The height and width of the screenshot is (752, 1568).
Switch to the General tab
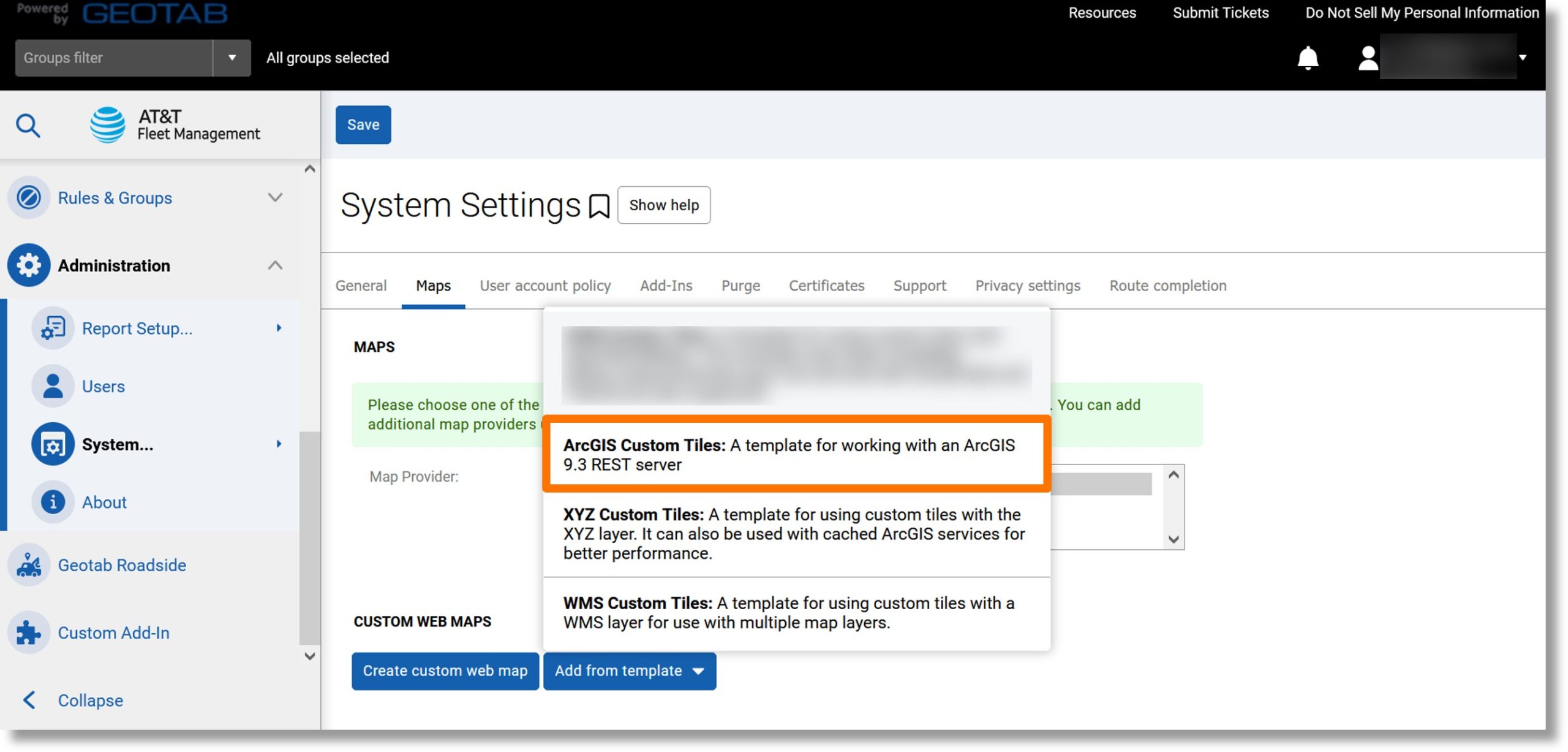pos(361,286)
